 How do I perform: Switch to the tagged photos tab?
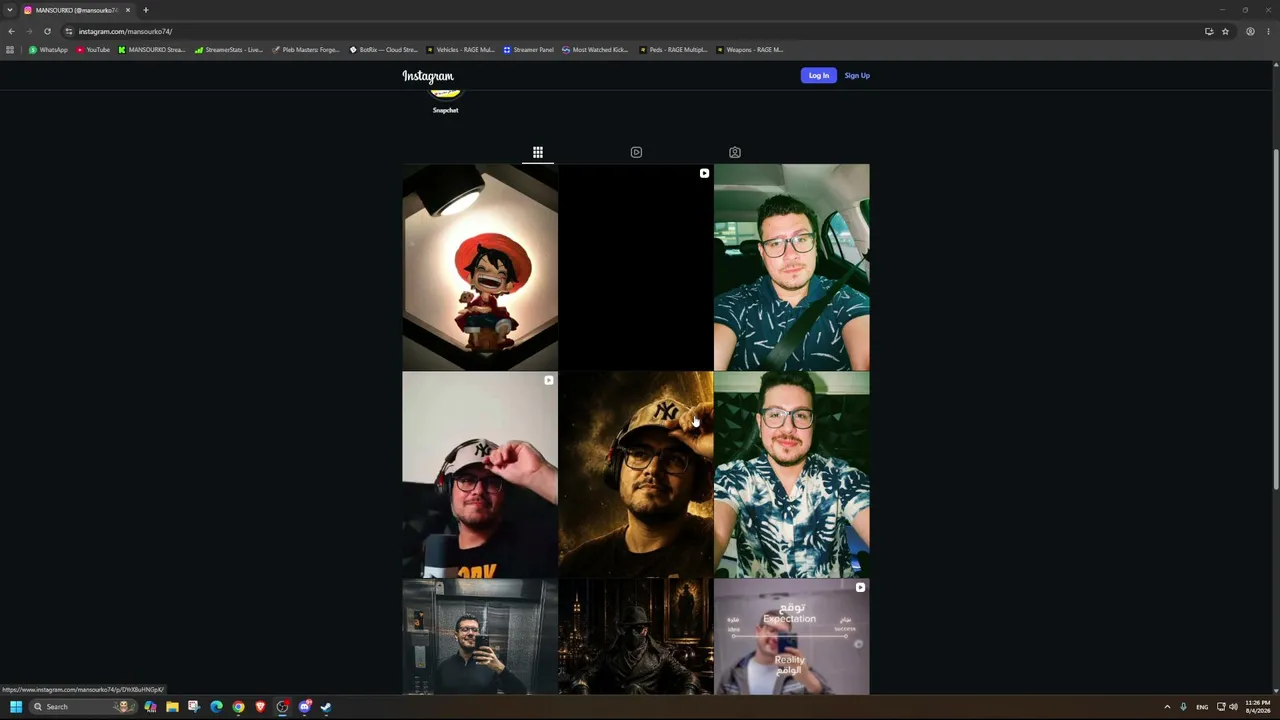735,152
